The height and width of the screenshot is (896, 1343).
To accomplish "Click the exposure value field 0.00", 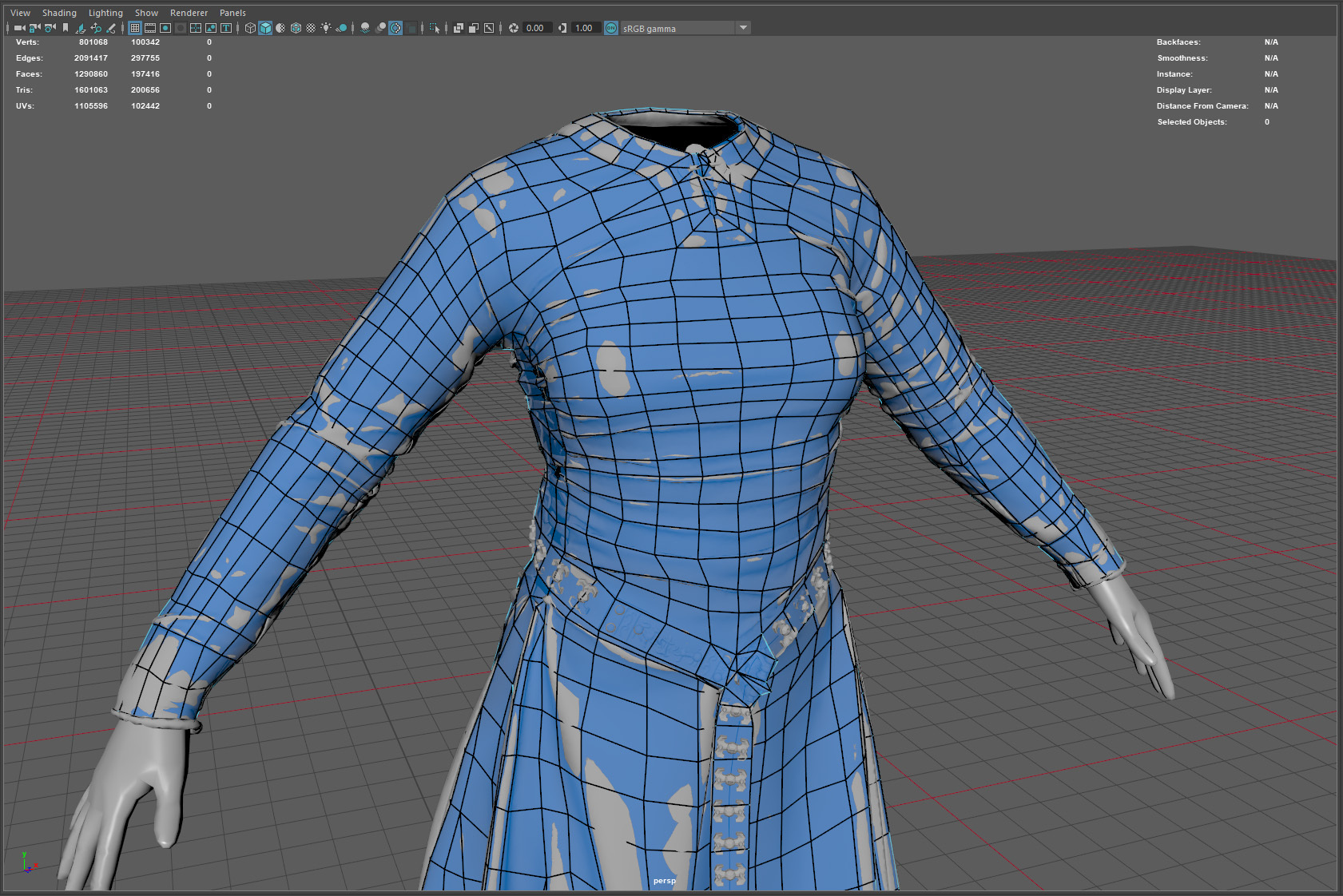I will [x=537, y=28].
